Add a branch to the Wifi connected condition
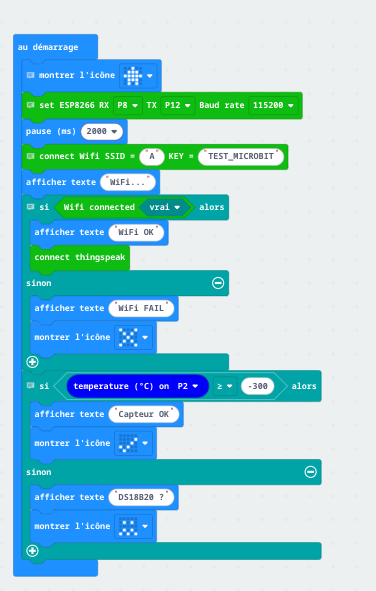The width and height of the screenshot is (376, 591). pos(32,362)
